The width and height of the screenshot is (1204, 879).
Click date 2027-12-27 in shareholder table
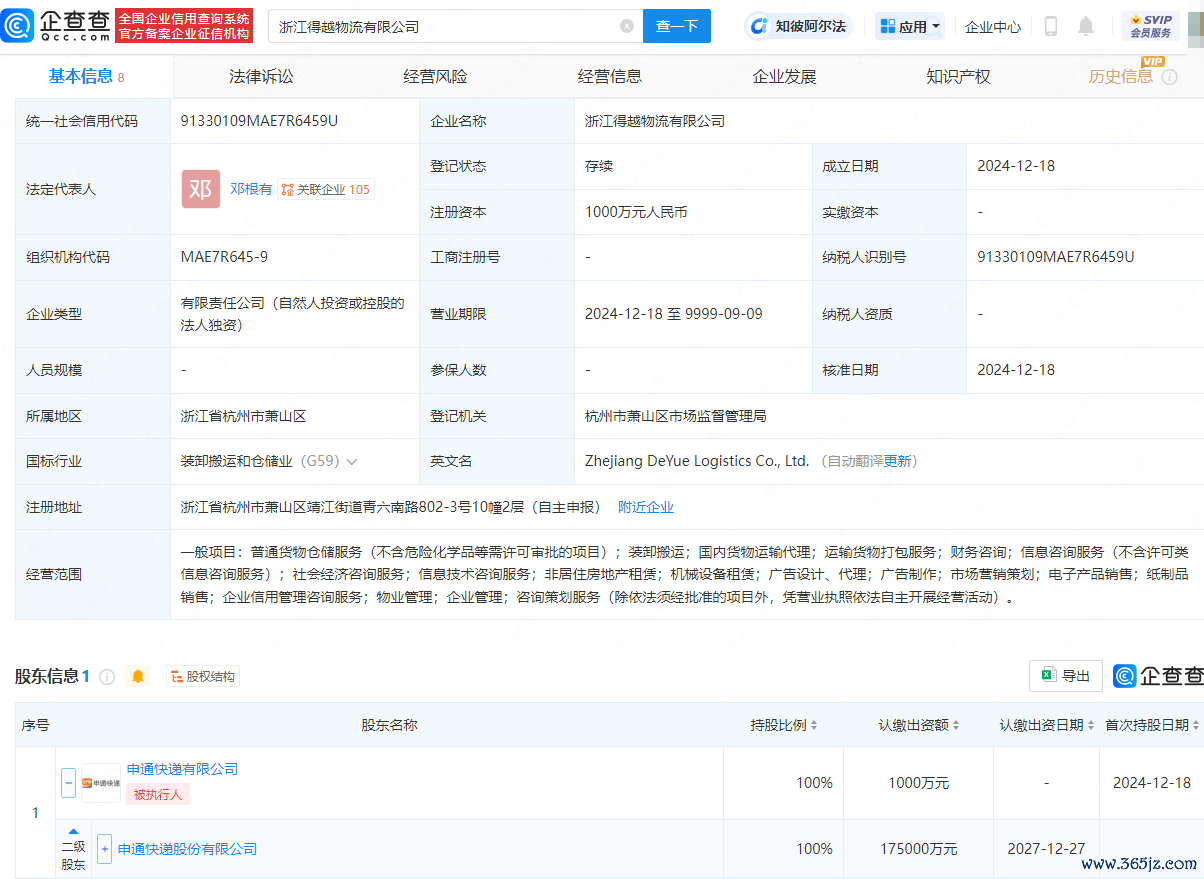tap(1046, 849)
